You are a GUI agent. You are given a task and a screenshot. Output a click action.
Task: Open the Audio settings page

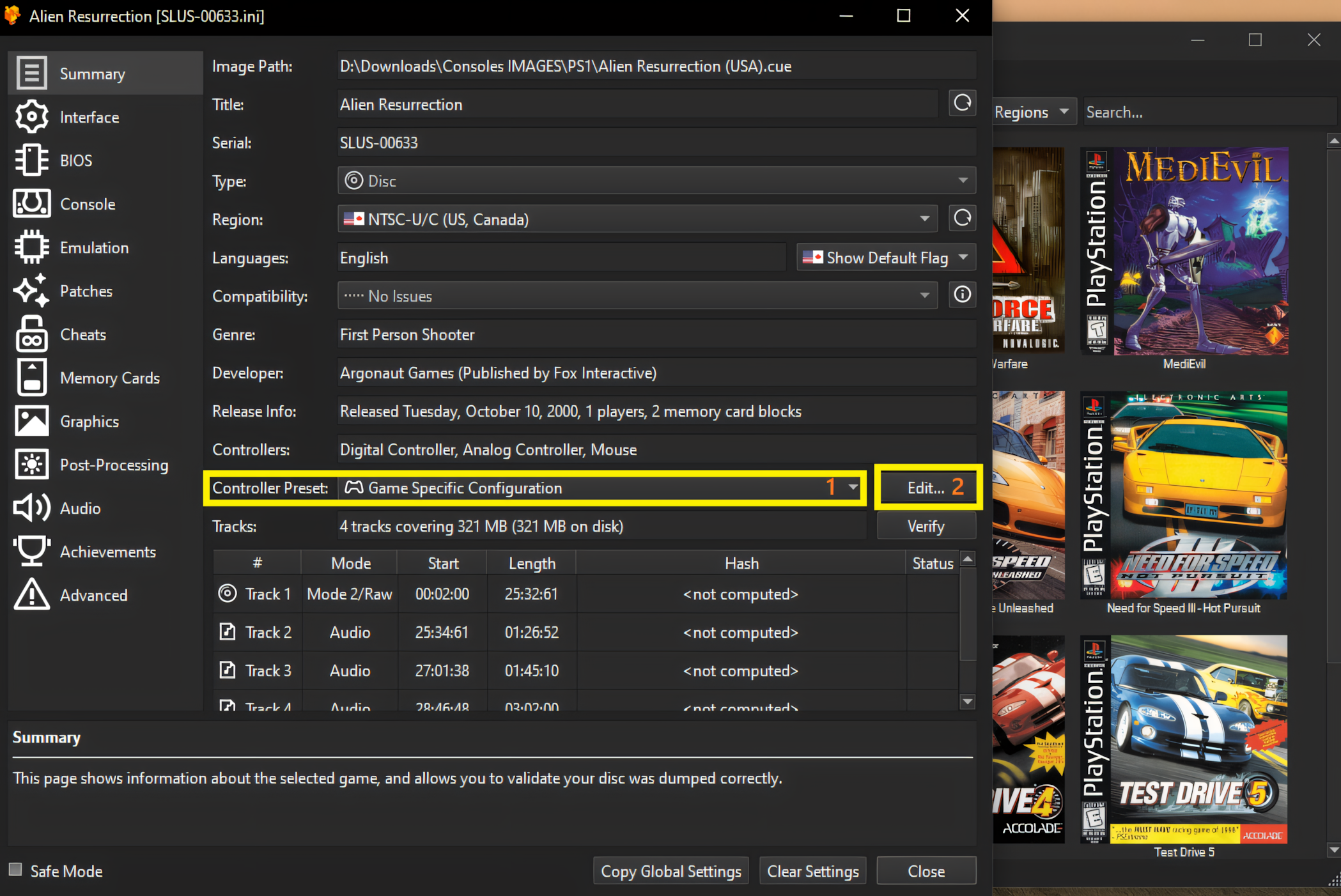pyautogui.click(x=80, y=508)
